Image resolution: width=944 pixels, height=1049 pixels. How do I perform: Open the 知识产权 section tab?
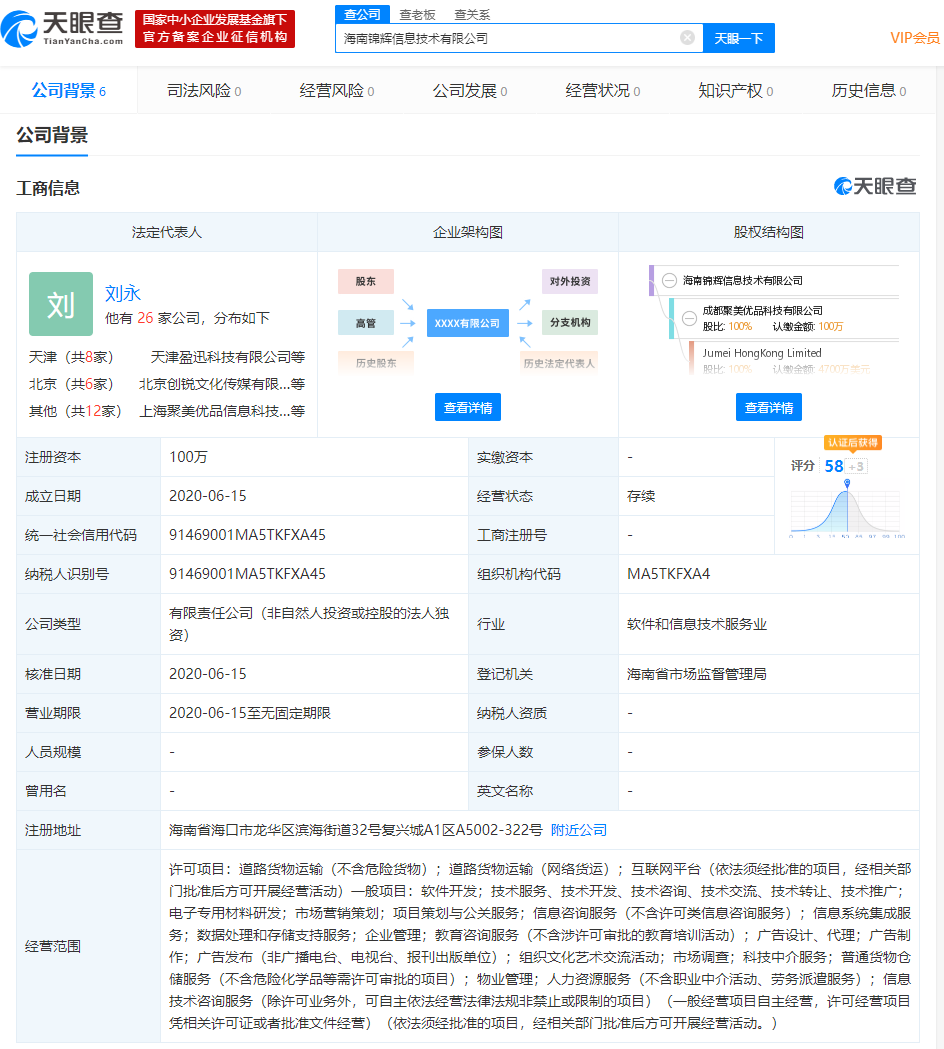click(x=736, y=91)
